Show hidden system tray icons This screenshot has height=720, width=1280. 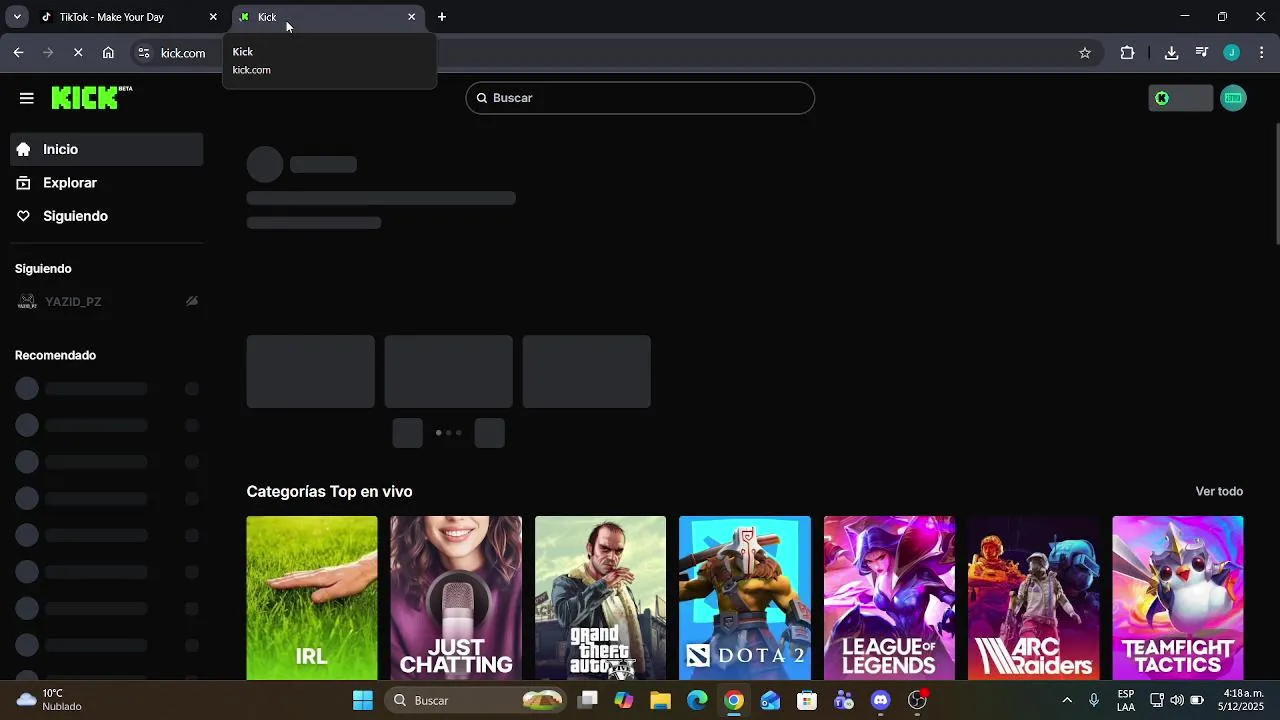coord(1067,700)
